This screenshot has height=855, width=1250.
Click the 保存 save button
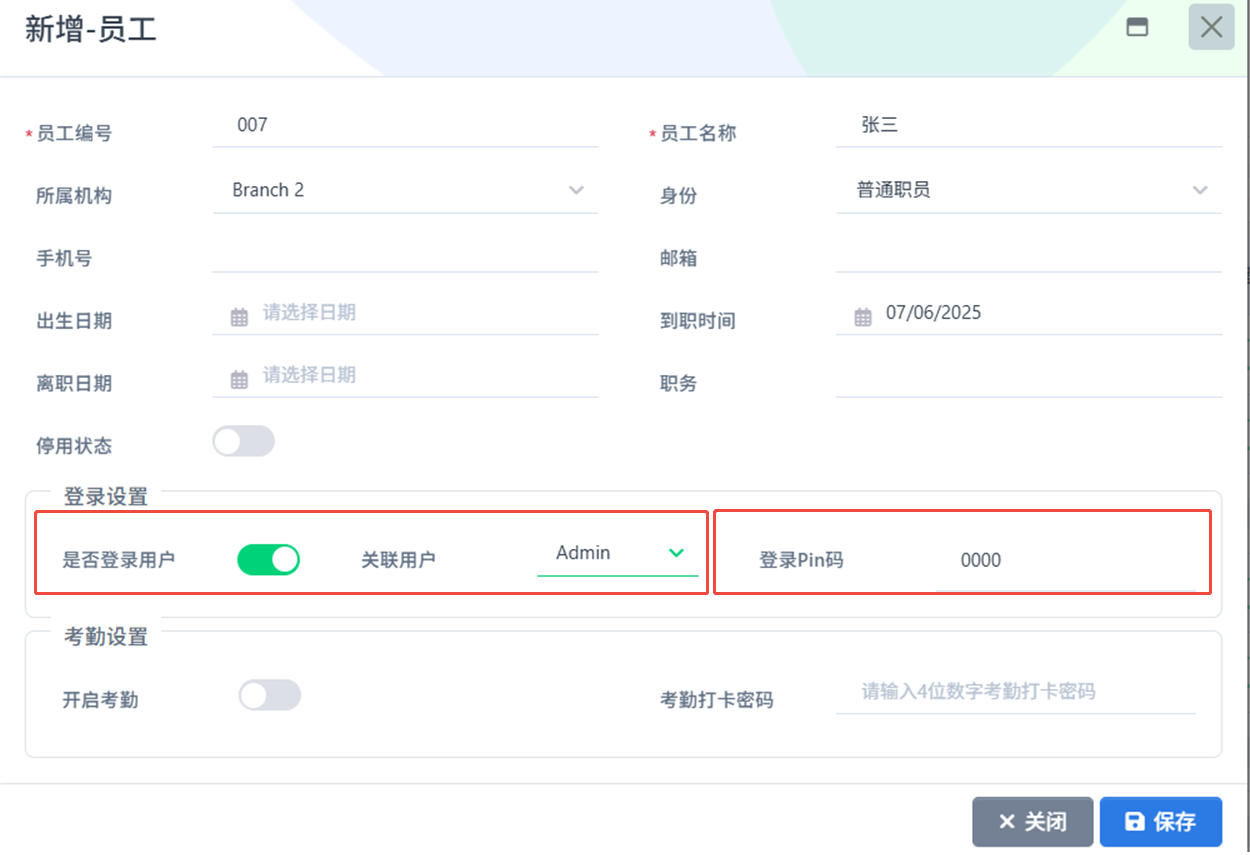point(1161,822)
